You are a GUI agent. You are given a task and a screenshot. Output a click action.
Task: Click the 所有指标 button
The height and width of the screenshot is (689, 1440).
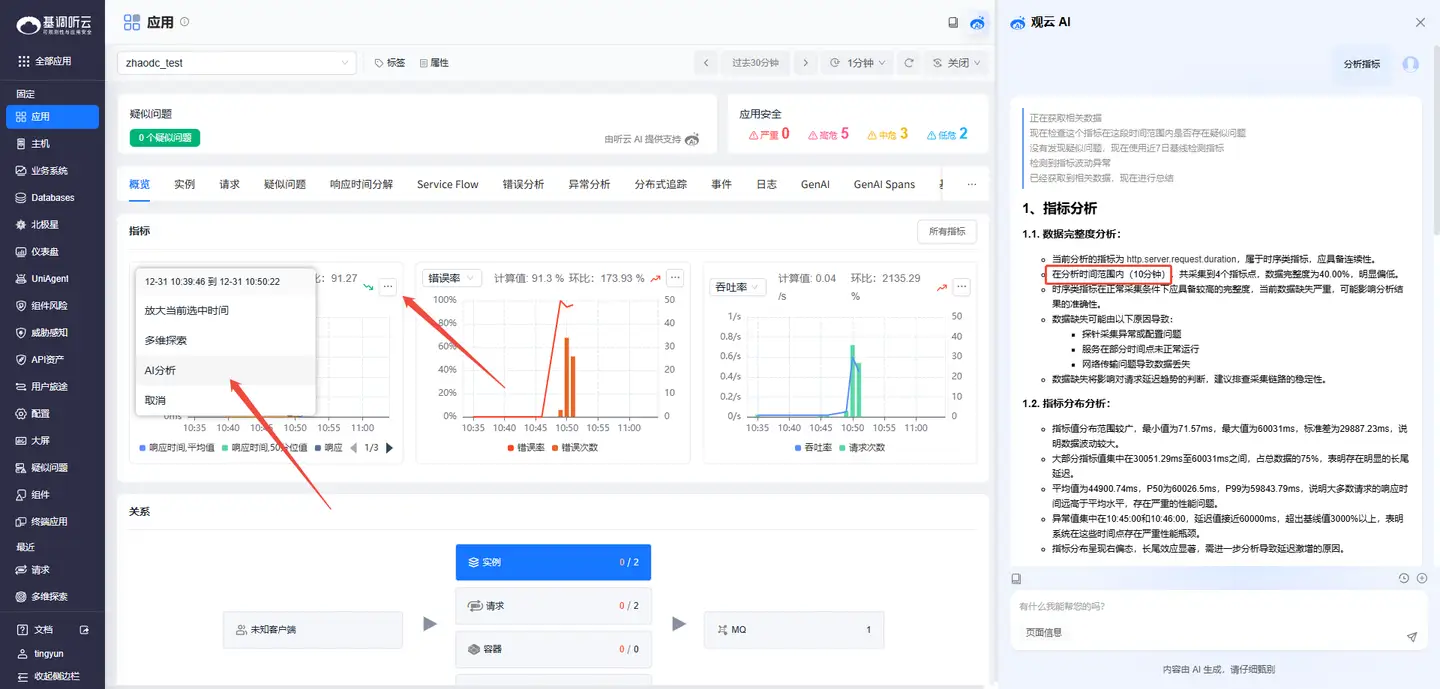pos(946,231)
